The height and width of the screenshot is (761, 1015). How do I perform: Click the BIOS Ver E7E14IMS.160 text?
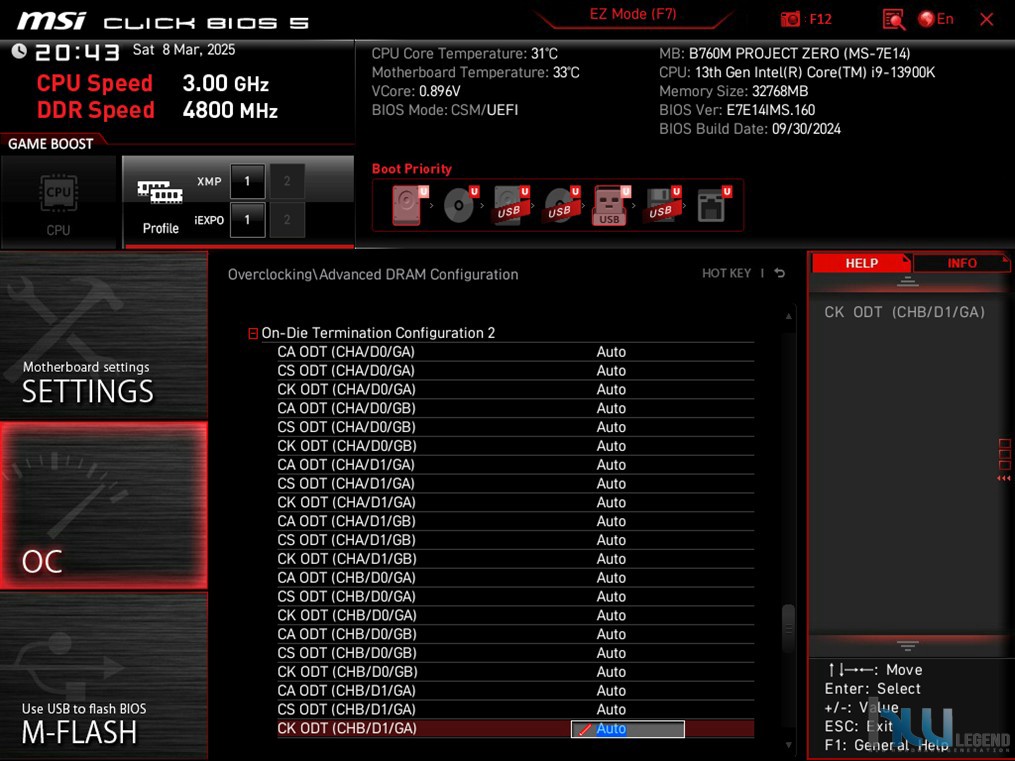tap(737, 110)
